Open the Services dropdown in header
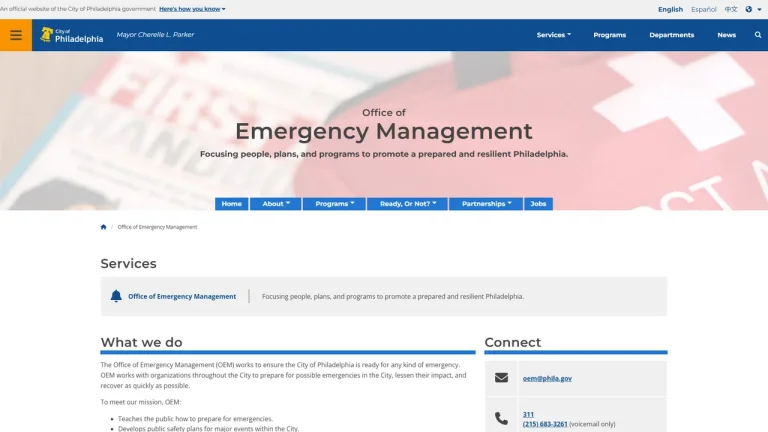768x432 pixels. [553, 35]
